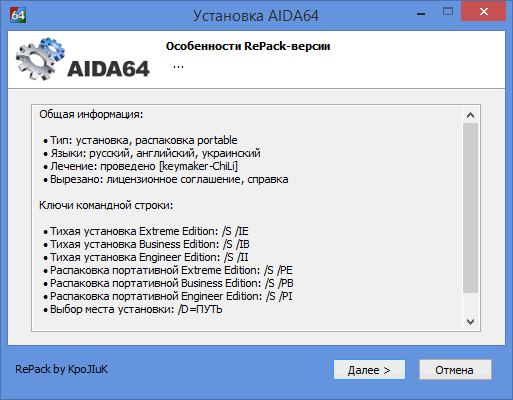Click the ellipsis subtitle under the heading

[178, 67]
